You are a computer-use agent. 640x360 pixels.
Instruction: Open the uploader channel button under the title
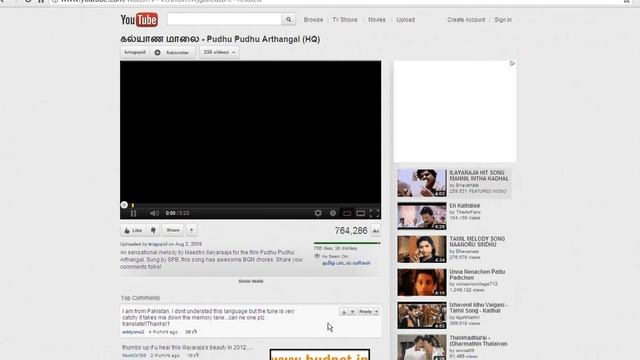click(135, 52)
